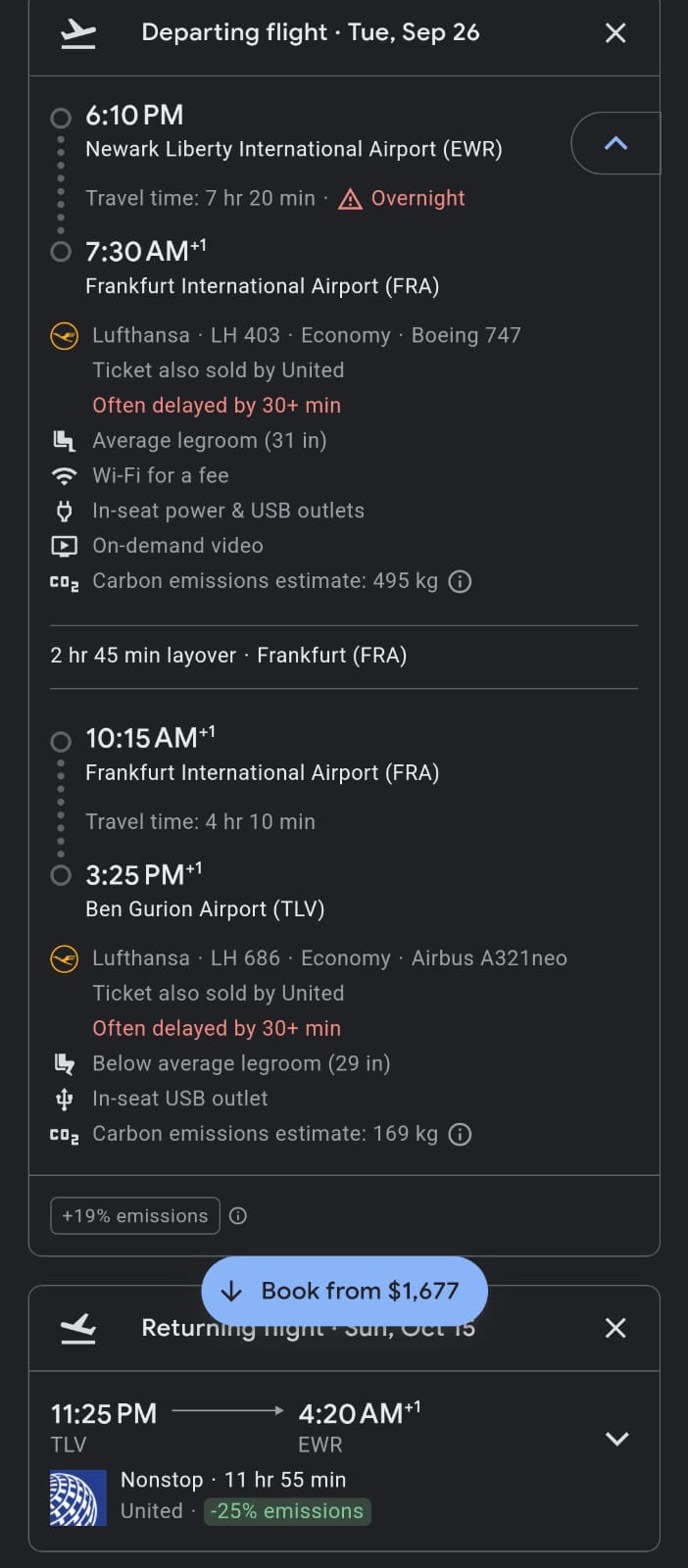Viewport: 688px width, 1568px height.
Task: Click the Overnight warning triangle icon
Action: [350, 199]
